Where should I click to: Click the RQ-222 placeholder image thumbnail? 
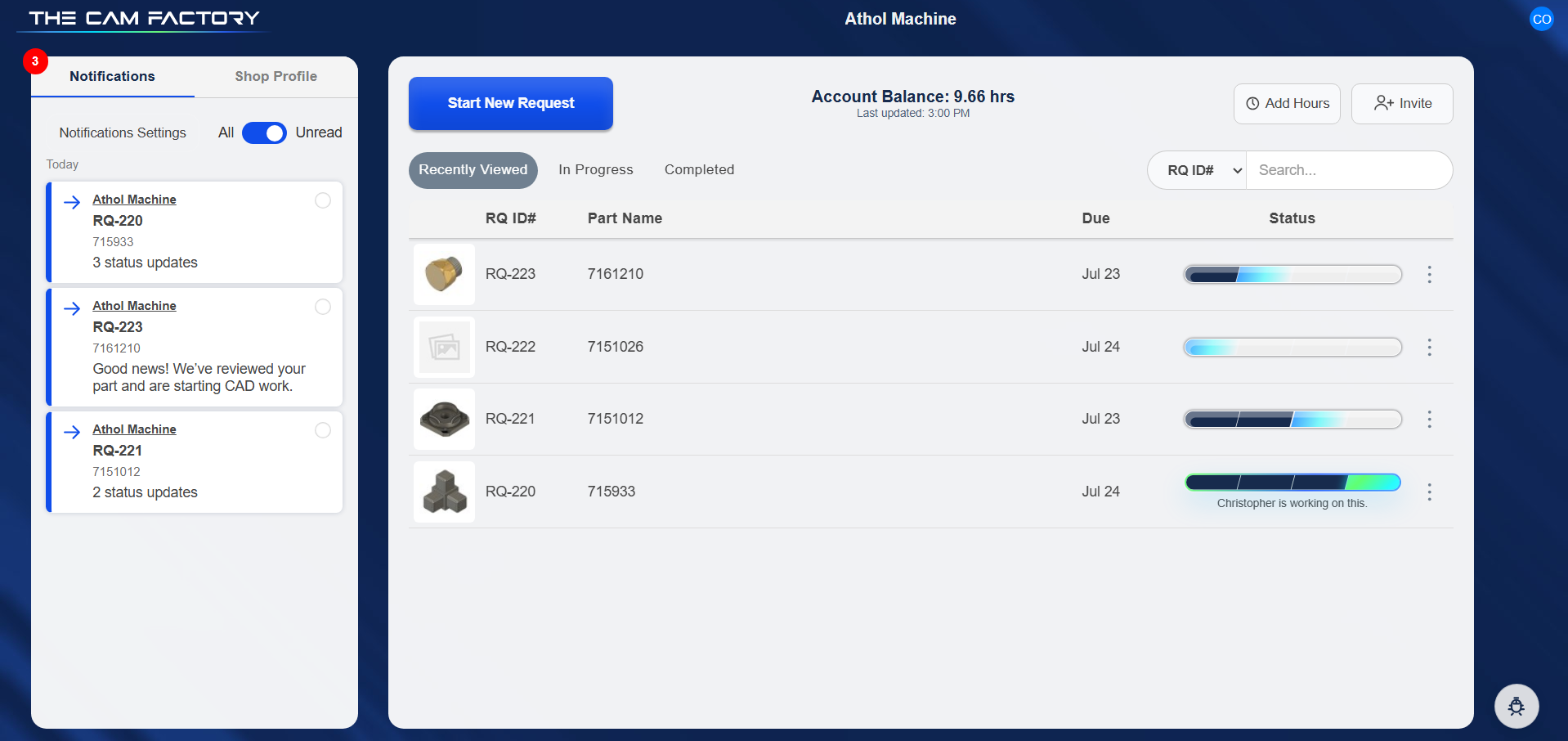click(x=444, y=347)
